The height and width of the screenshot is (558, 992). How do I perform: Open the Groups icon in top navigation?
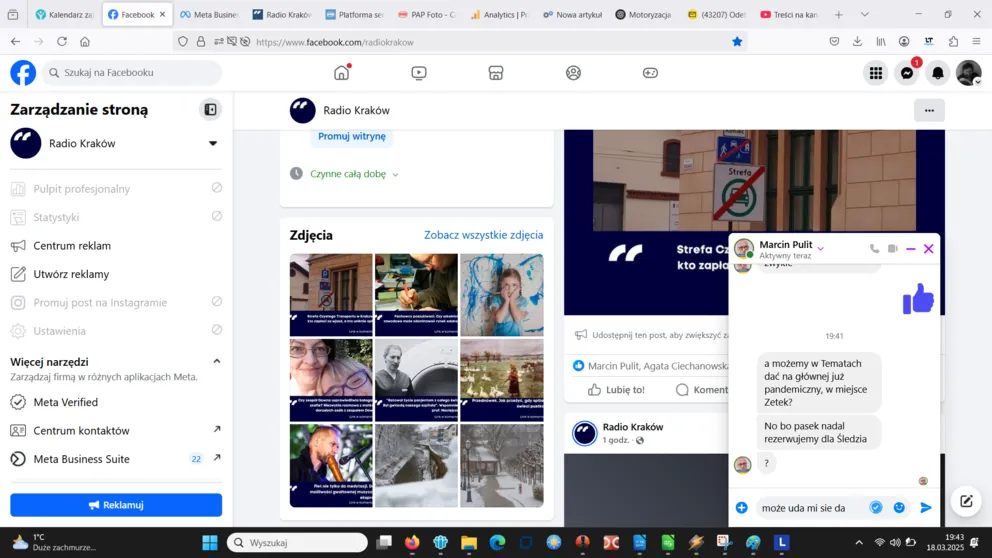[573, 73]
